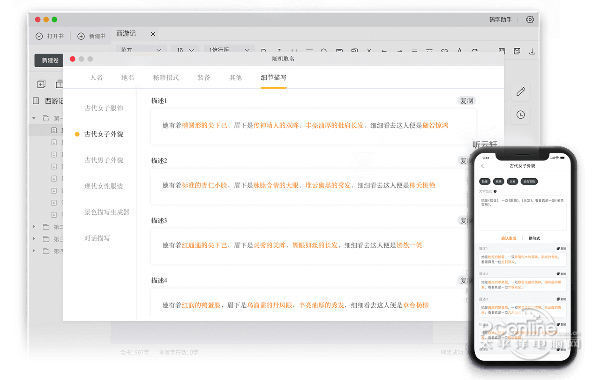Viewport: 600px width, 380px height.
Task: Click the helper link beside the settings gear
Action: 500,20
